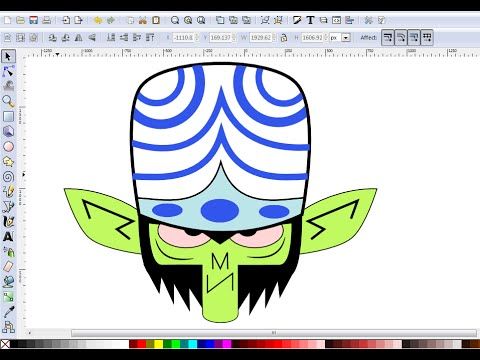Open an existing file with Open icon
The width and height of the screenshot is (480, 360).
(x=21, y=21)
